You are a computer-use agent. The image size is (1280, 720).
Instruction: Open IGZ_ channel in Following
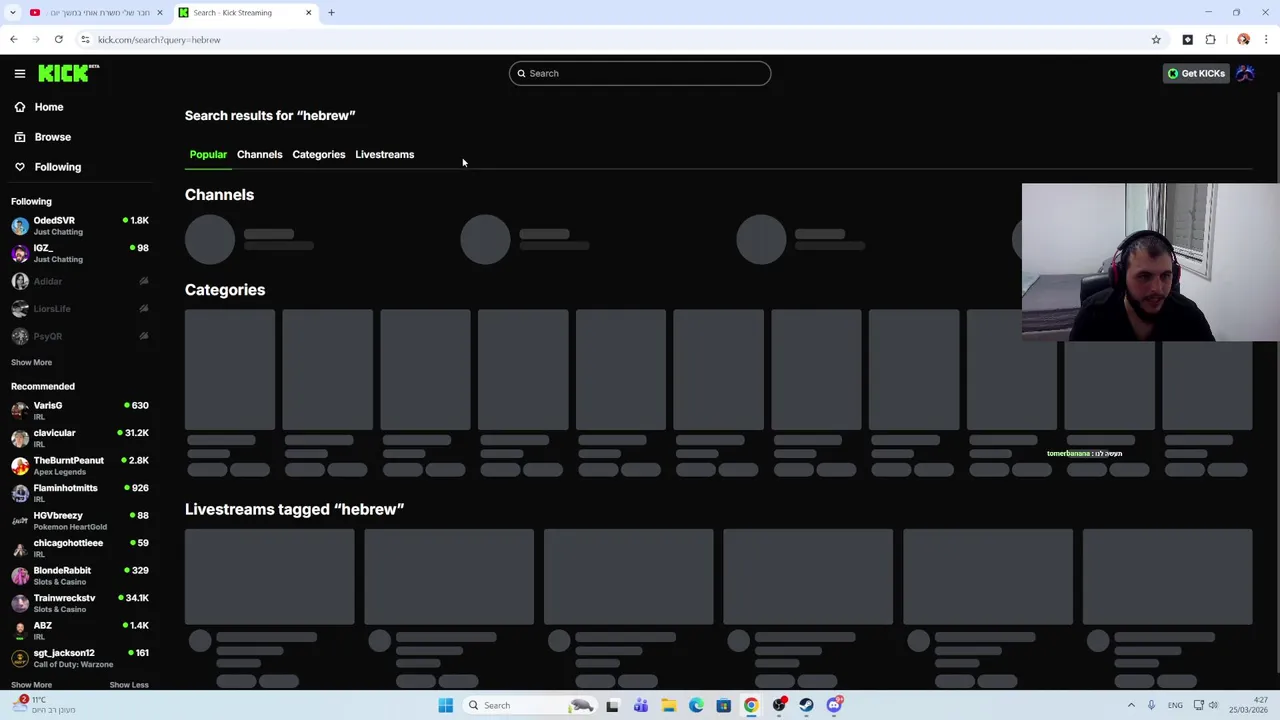(x=80, y=253)
